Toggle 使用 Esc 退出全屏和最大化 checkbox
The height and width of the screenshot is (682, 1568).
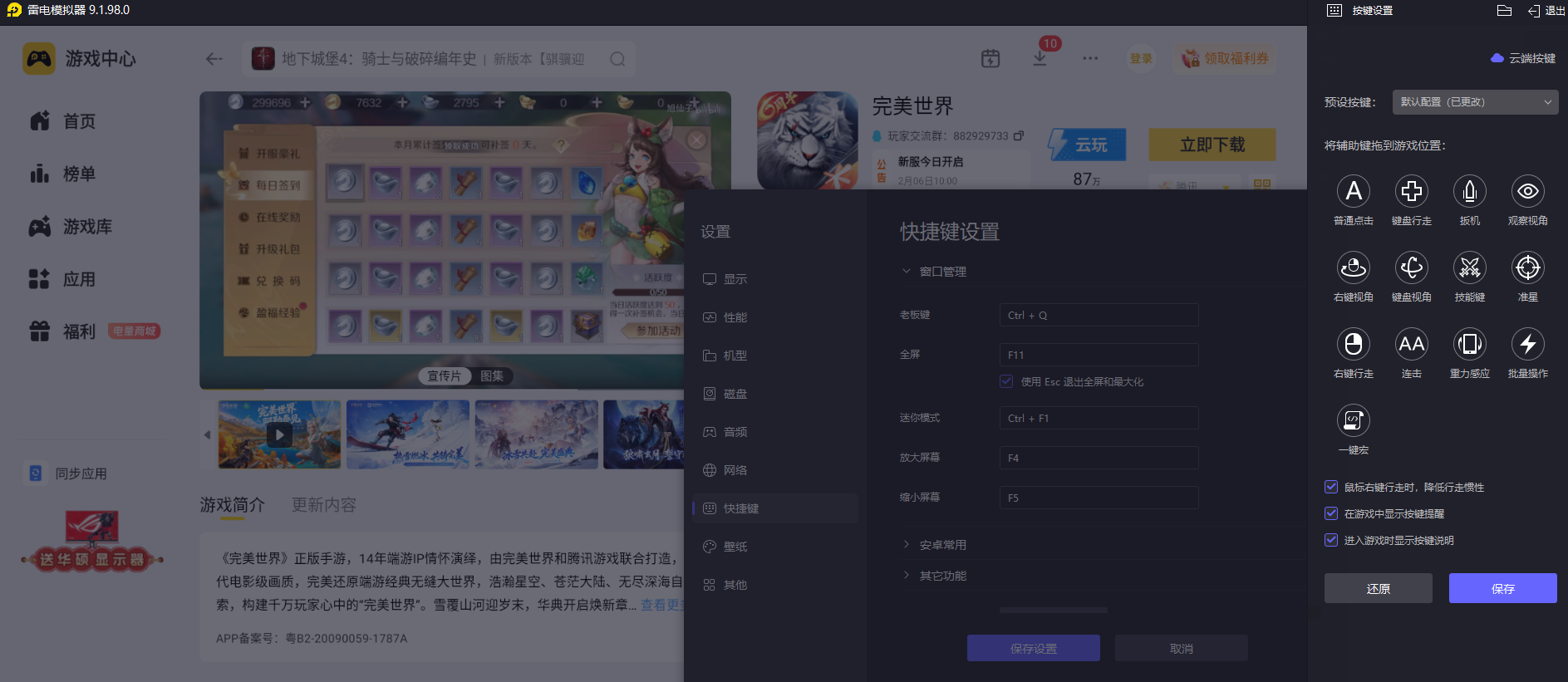click(1006, 381)
